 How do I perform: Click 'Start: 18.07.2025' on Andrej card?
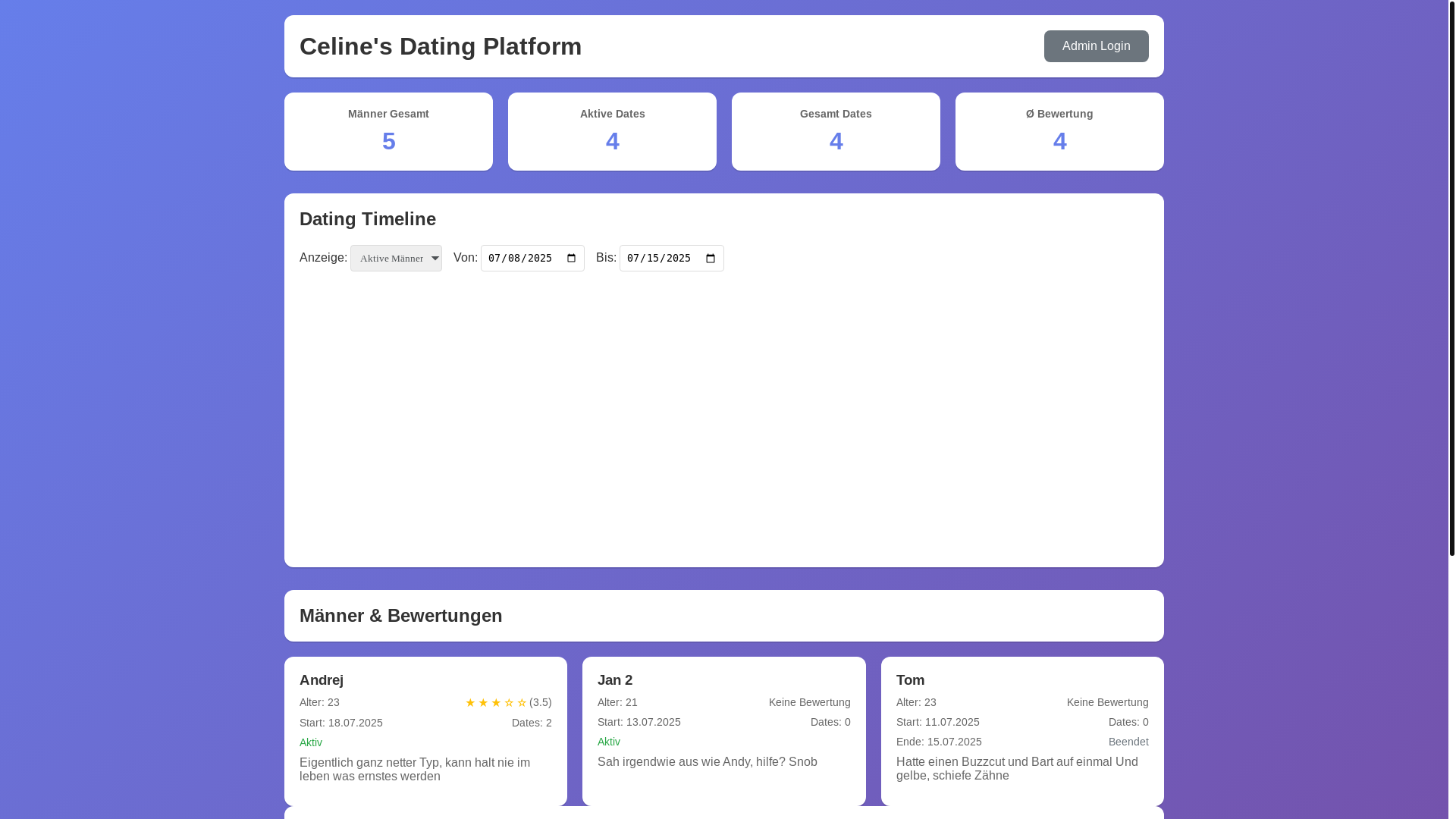click(341, 723)
